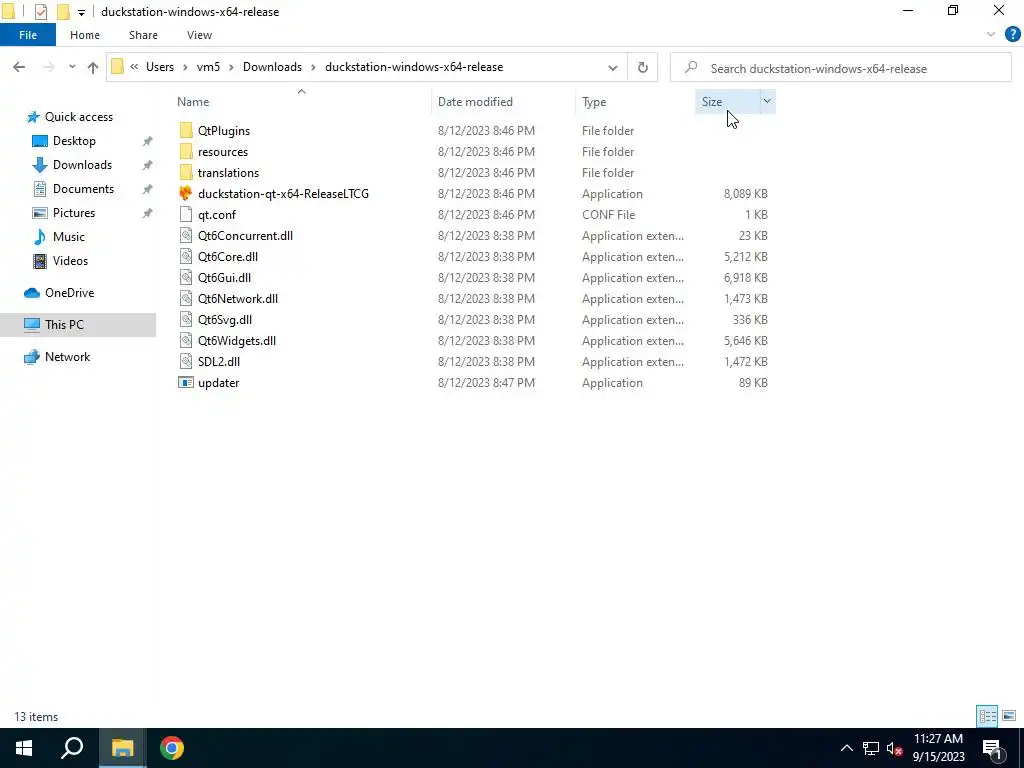This screenshot has height=768, width=1024.
Task: Open Documents in navigation pane
Action: pyautogui.click(x=83, y=189)
